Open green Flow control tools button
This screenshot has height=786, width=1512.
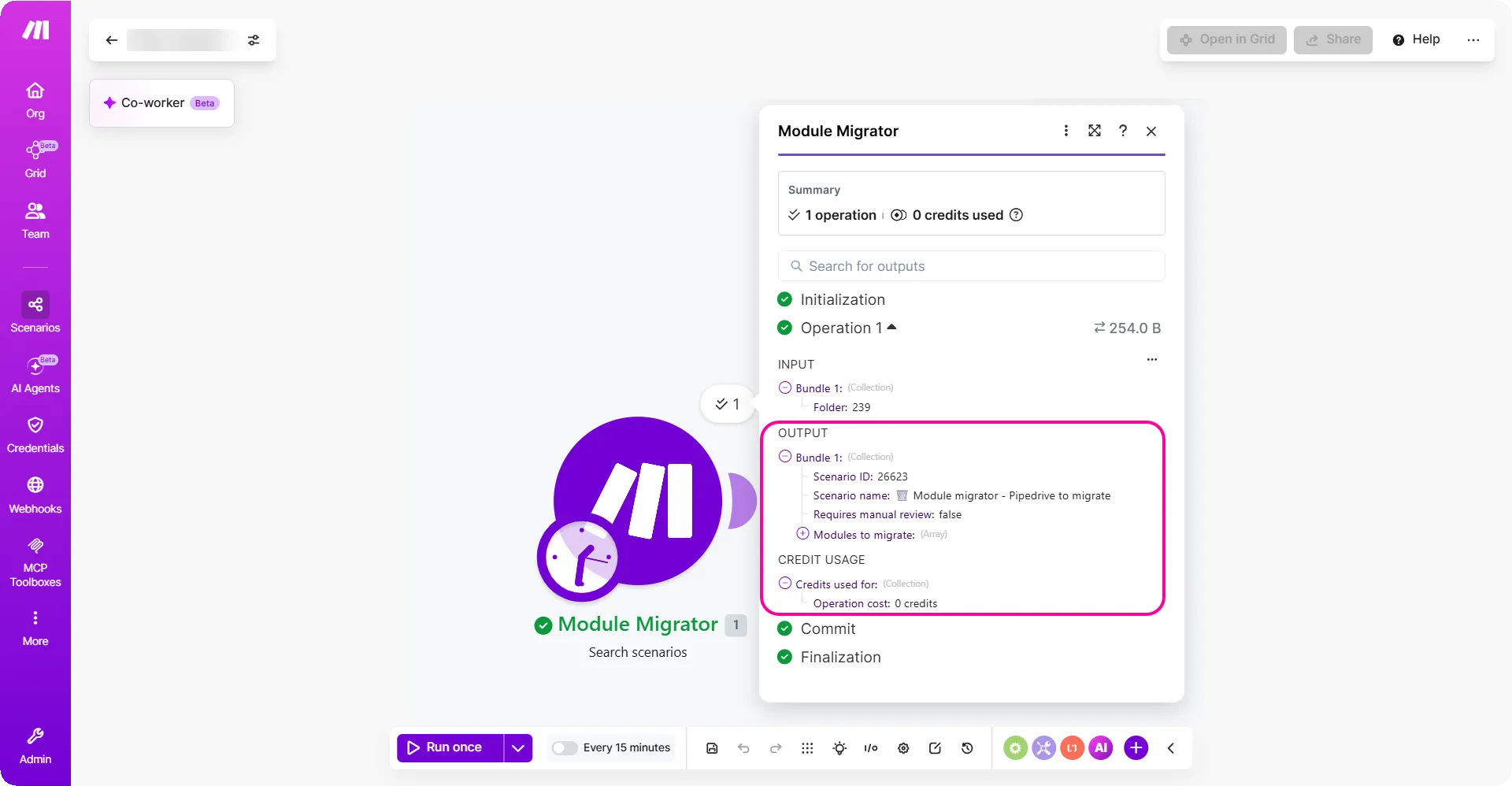coord(1015,748)
